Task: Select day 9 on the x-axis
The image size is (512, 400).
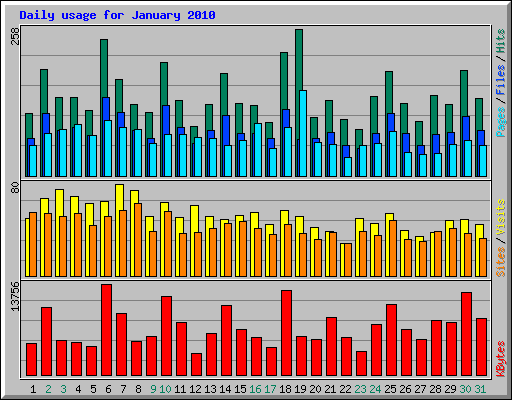Action: [x=153, y=389]
